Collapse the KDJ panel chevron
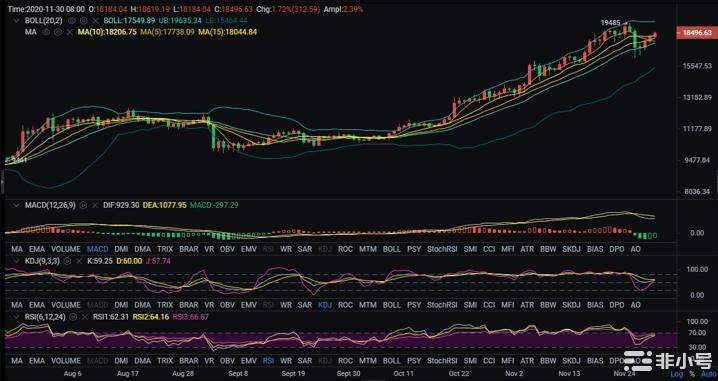 [x=17, y=261]
